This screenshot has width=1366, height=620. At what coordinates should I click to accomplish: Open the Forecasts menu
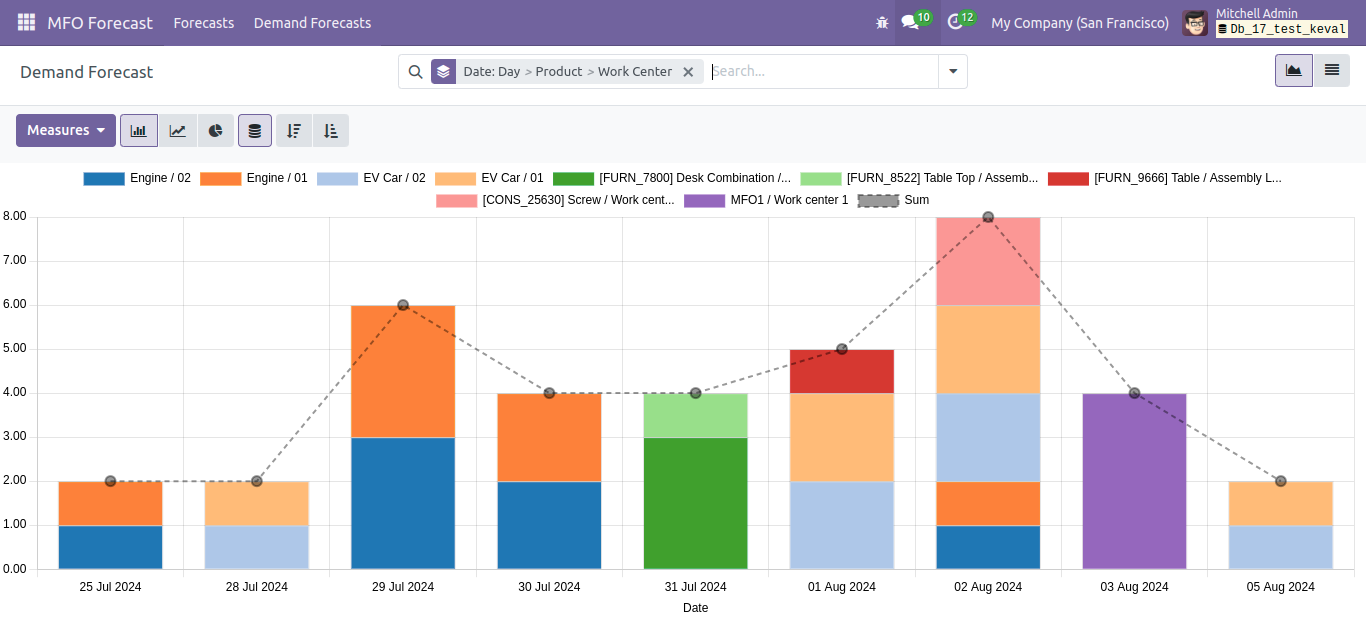(x=204, y=22)
